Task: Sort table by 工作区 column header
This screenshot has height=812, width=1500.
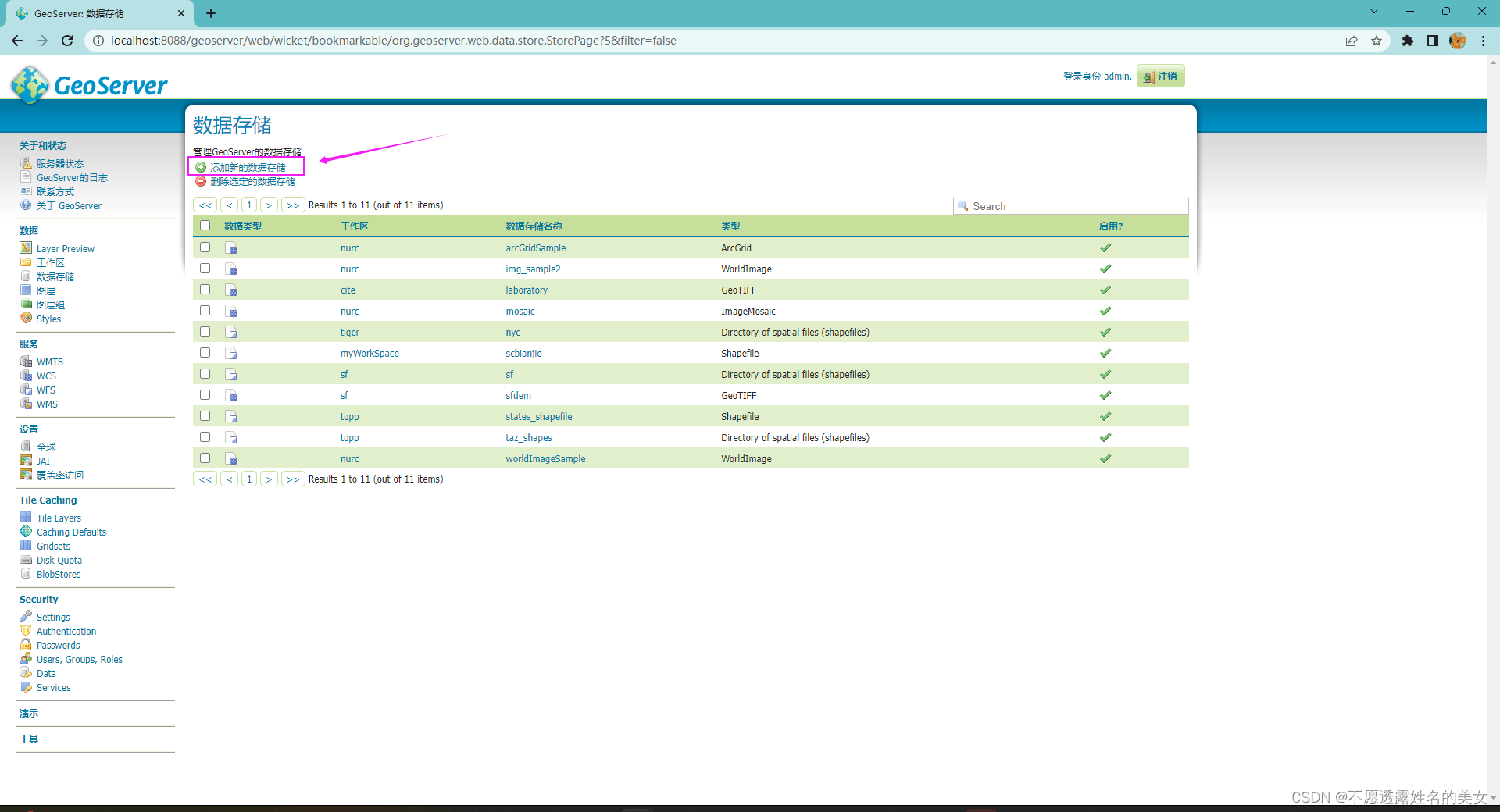Action: coord(355,226)
